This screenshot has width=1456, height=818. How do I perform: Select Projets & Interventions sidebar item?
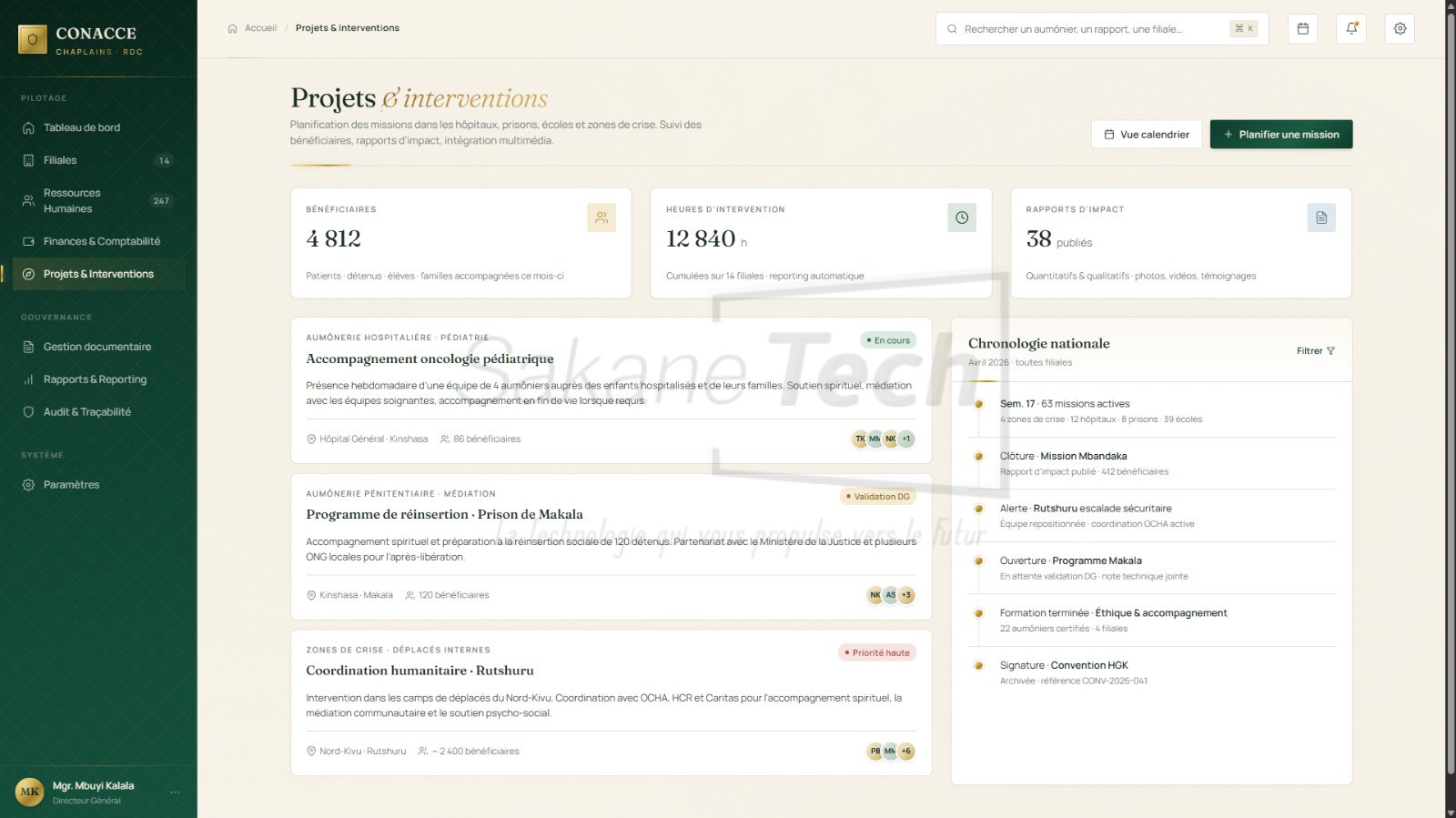point(98,274)
